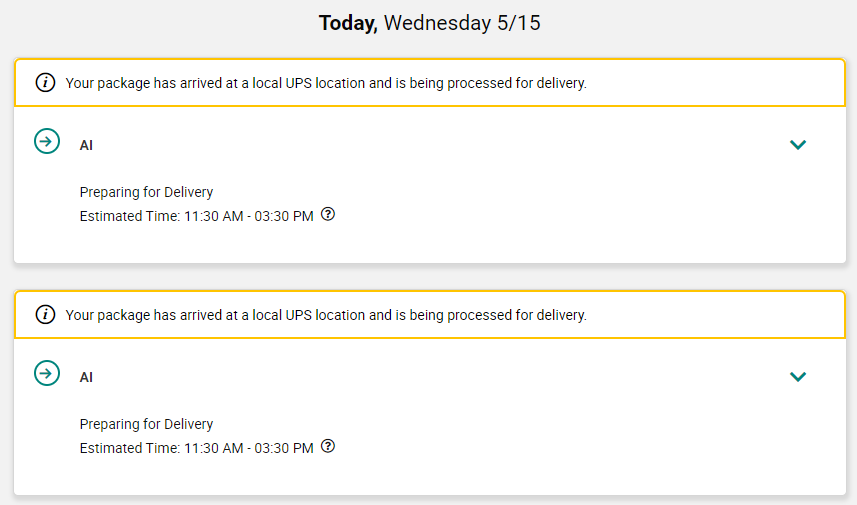Click the bottom "arrived at a local UPS location" message
This screenshot has width=857, height=505.
326,316
